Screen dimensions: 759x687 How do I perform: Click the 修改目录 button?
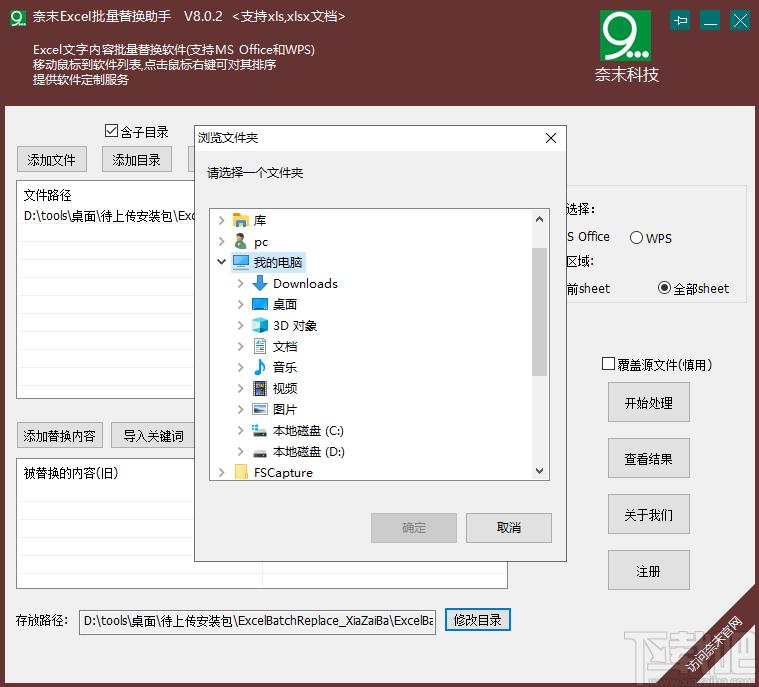(x=478, y=620)
